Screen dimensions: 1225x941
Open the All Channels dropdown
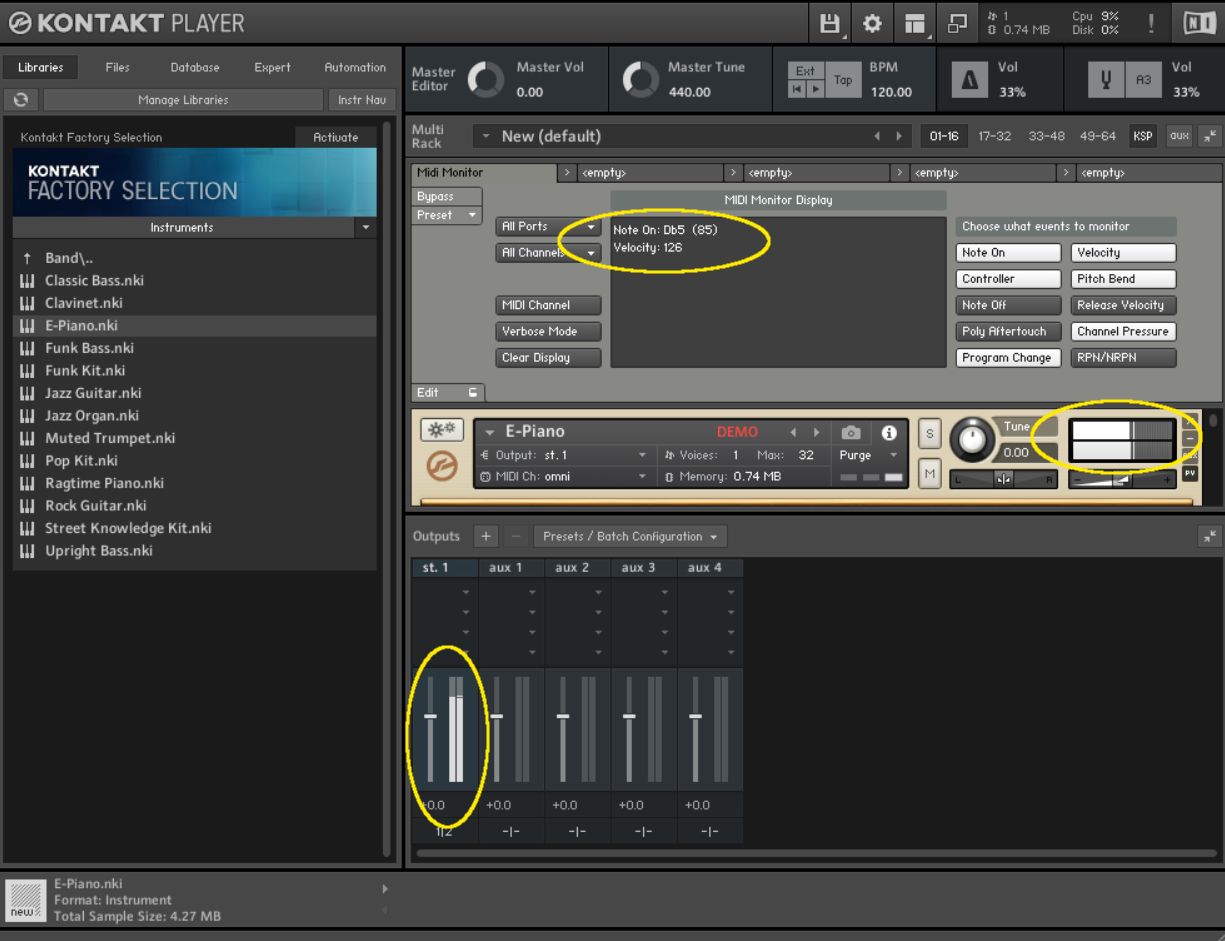pyautogui.click(x=549, y=253)
